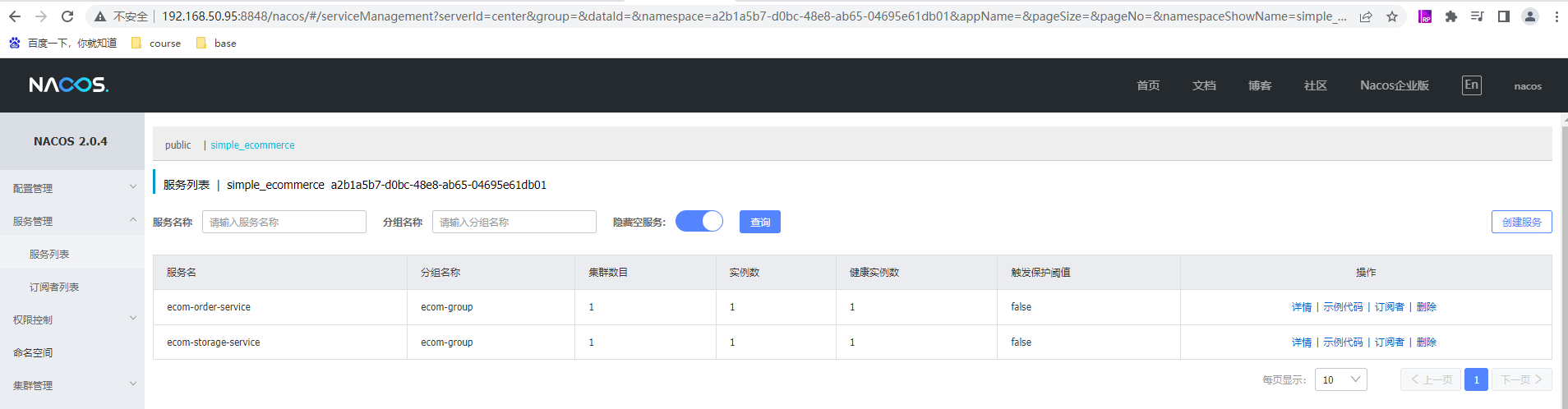Expand the 权限控制 sidebar menu
This screenshot has width=1568, height=409.
(72, 319)
